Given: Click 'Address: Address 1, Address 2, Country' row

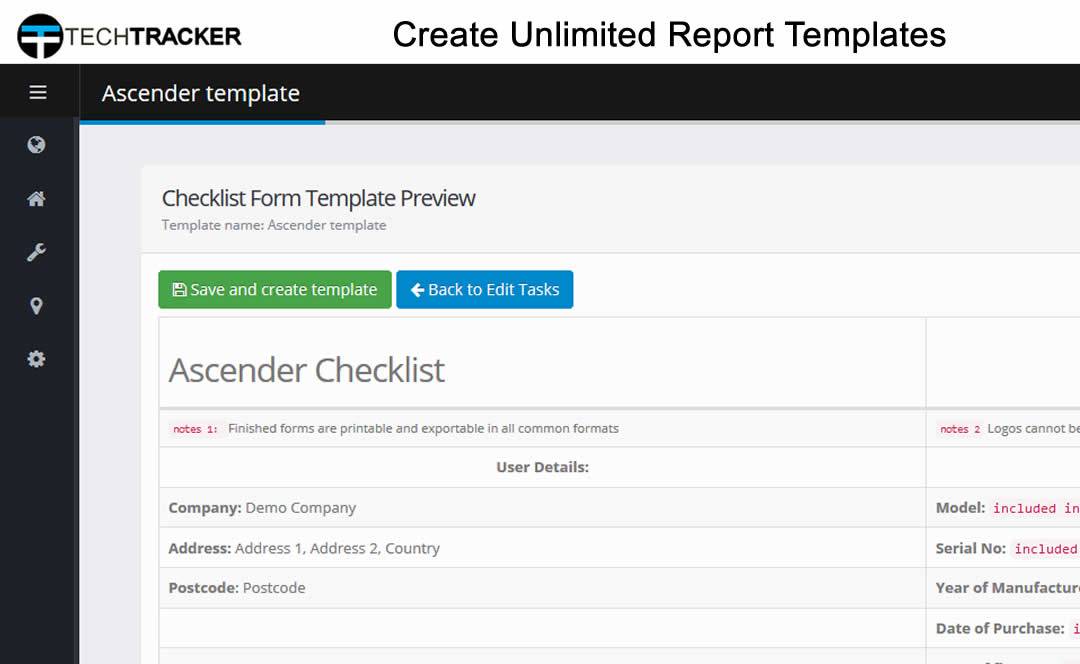Looking at the screenshot, I should [543, 548].
